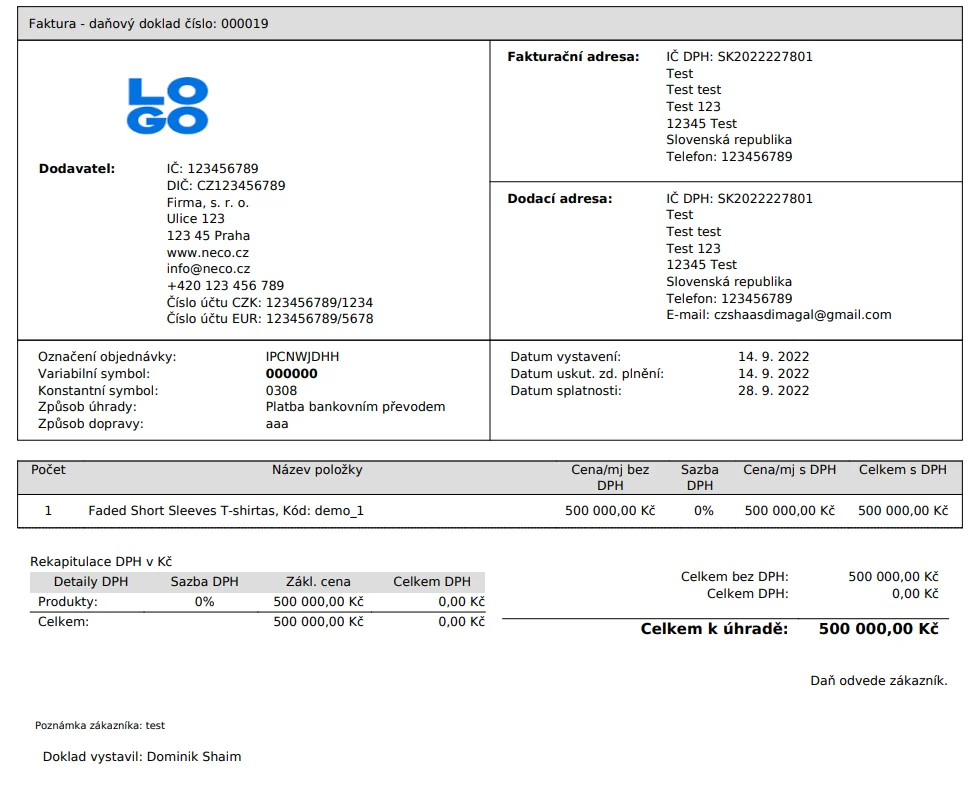Click the info@neco.cz email address
969x801 pixels.
[208, 269]
